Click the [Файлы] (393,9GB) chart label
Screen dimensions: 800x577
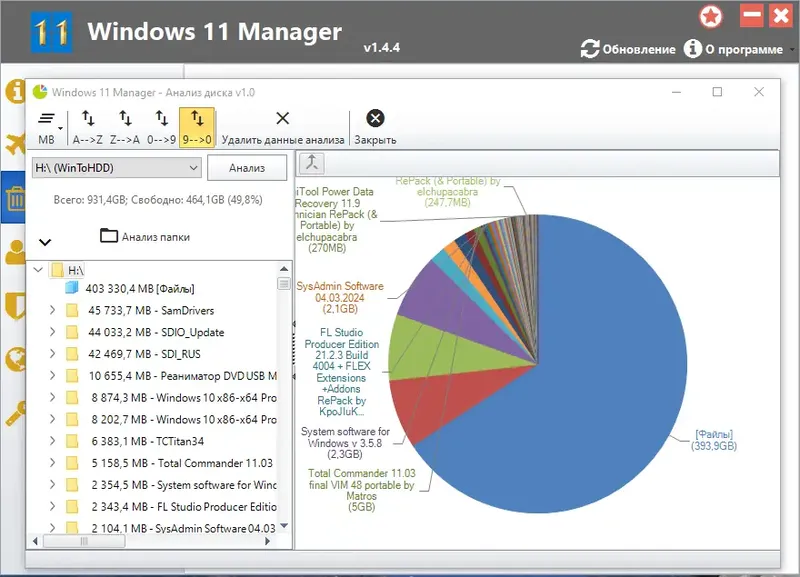click(x=713, y=440)
